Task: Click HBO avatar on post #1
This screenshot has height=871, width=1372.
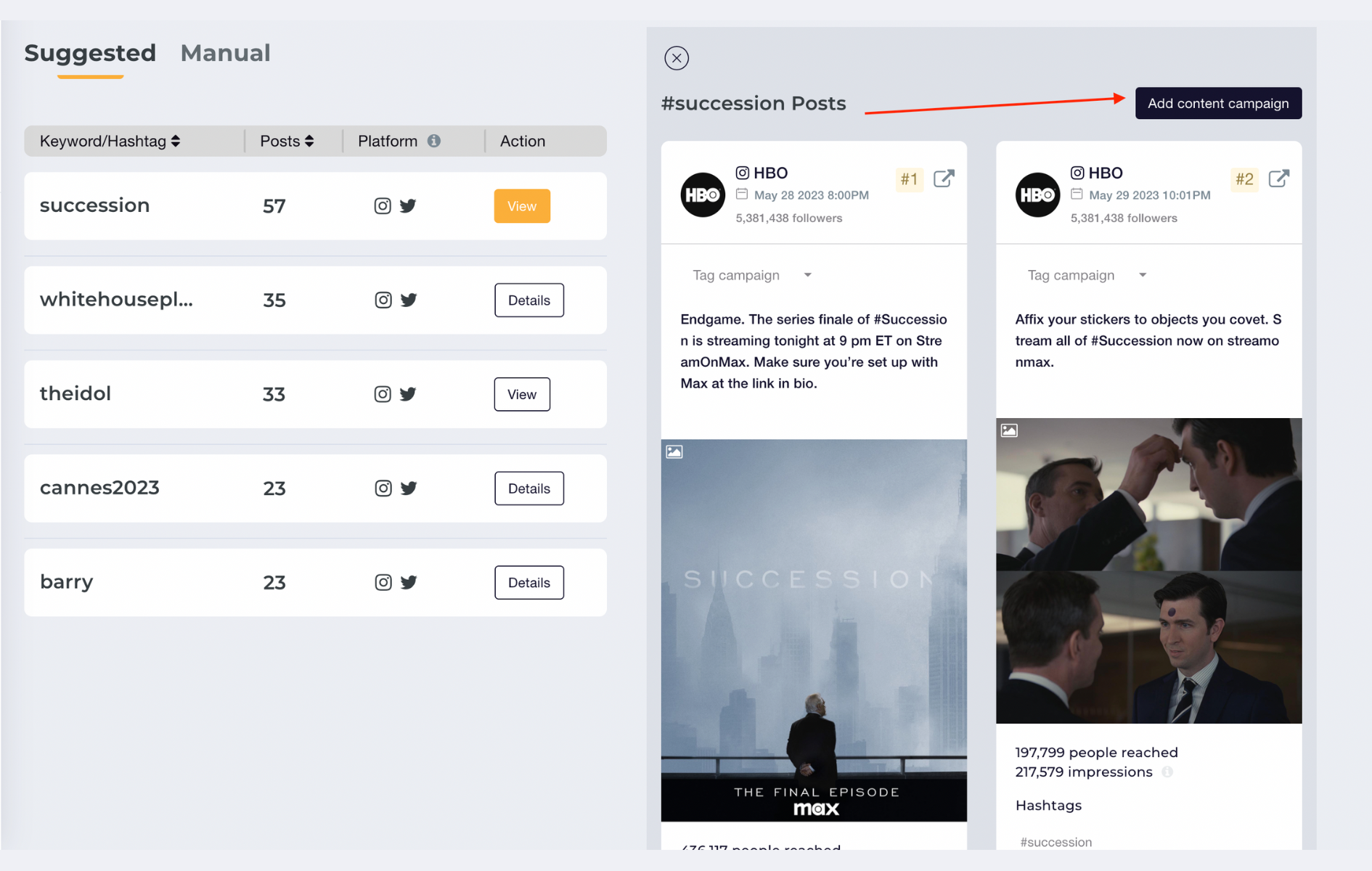Action: (702, 195)
